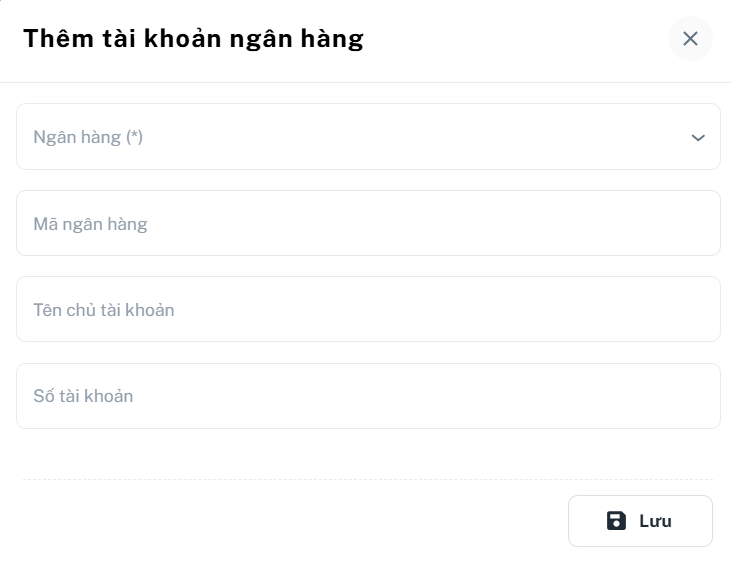The image size is (731, 562).
Task: Click the floppy disk save icon
Action: (616, 521)
